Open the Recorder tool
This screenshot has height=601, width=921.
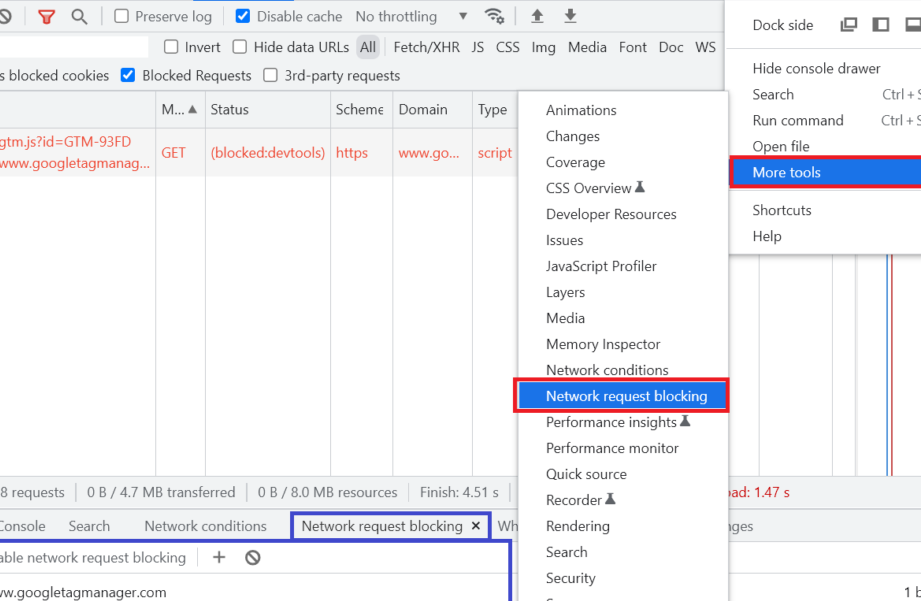[x=623, y=500]
